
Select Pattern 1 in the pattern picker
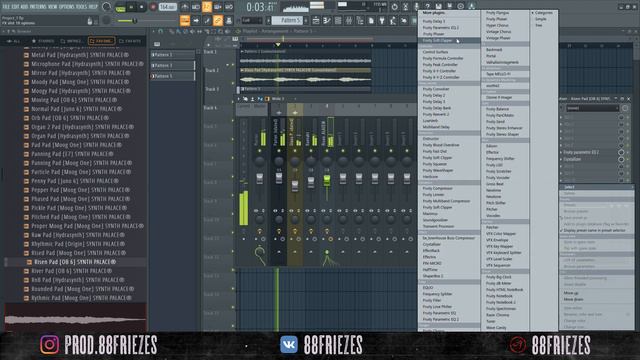[173, 54]
